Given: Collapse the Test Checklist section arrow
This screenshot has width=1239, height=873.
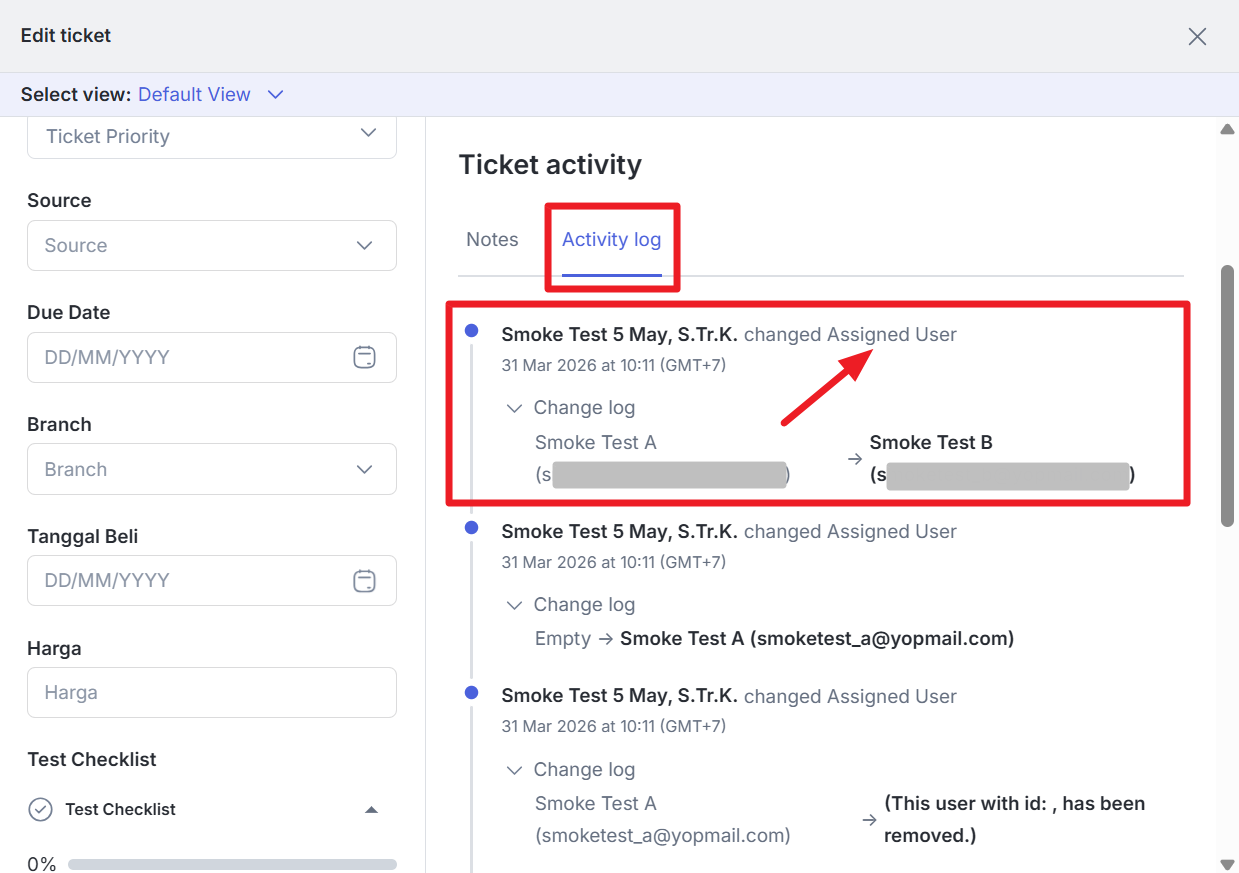Looking at the screenshot, I should coord(371,809).
